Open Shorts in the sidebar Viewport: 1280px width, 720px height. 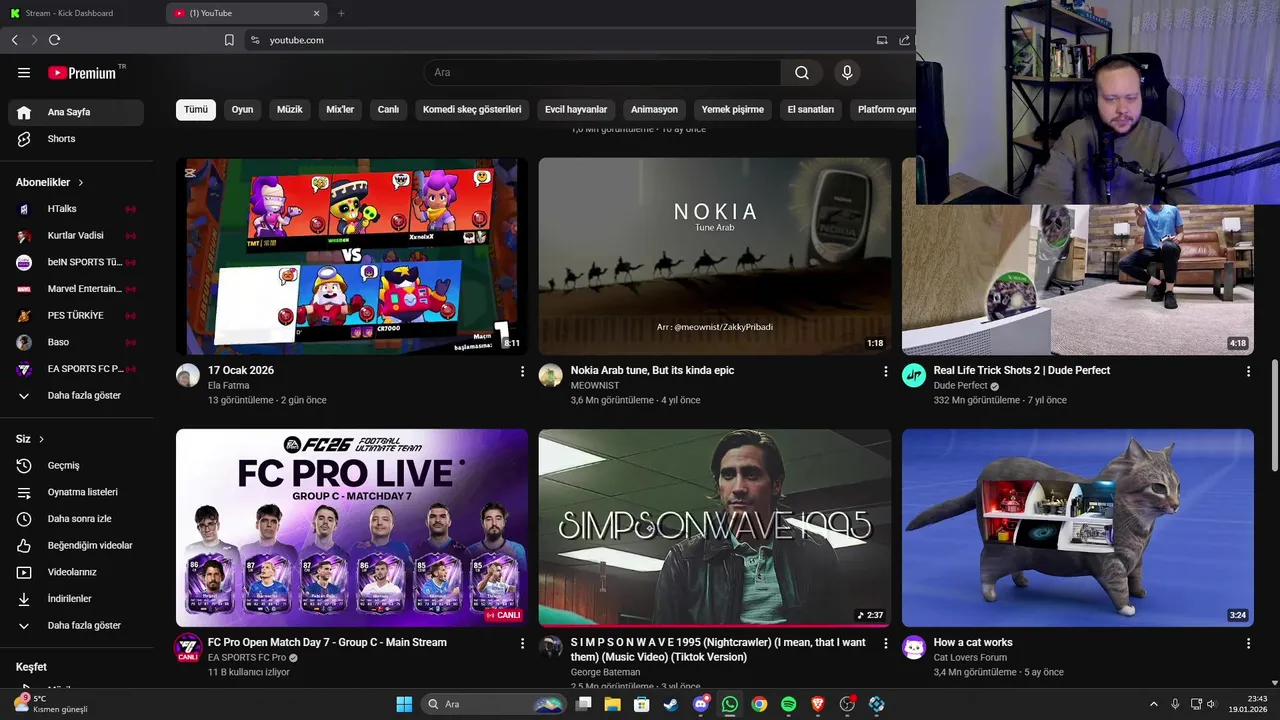(x=76, y=139)
